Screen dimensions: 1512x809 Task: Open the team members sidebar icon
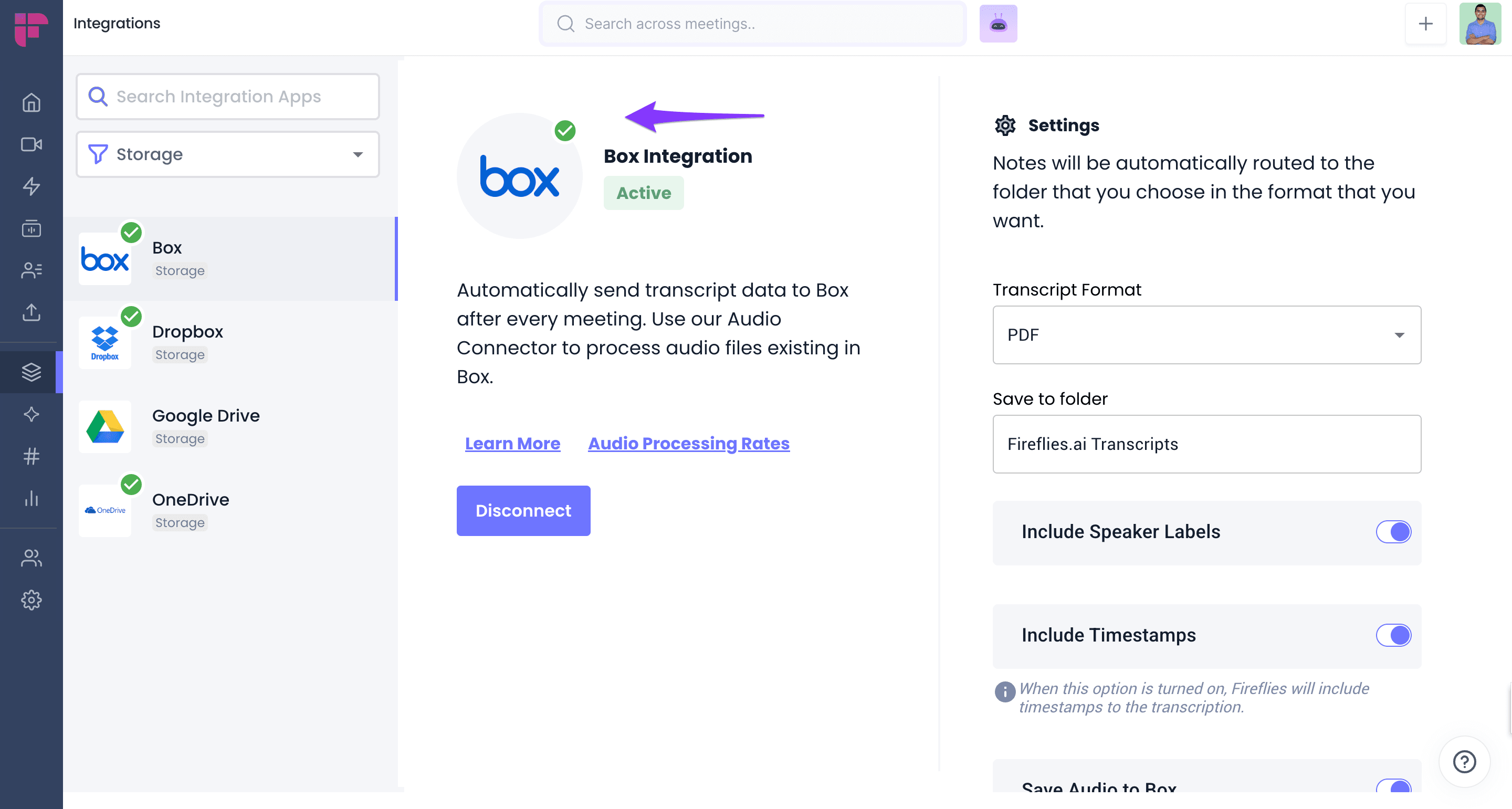pyautogui.click(x=31, y=558)
